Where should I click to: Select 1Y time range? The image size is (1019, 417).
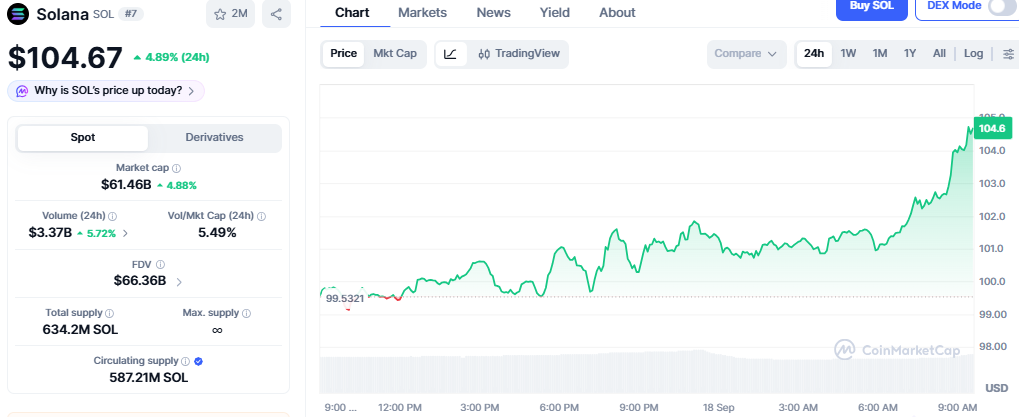pyautogui.click(x=910, y=54)
